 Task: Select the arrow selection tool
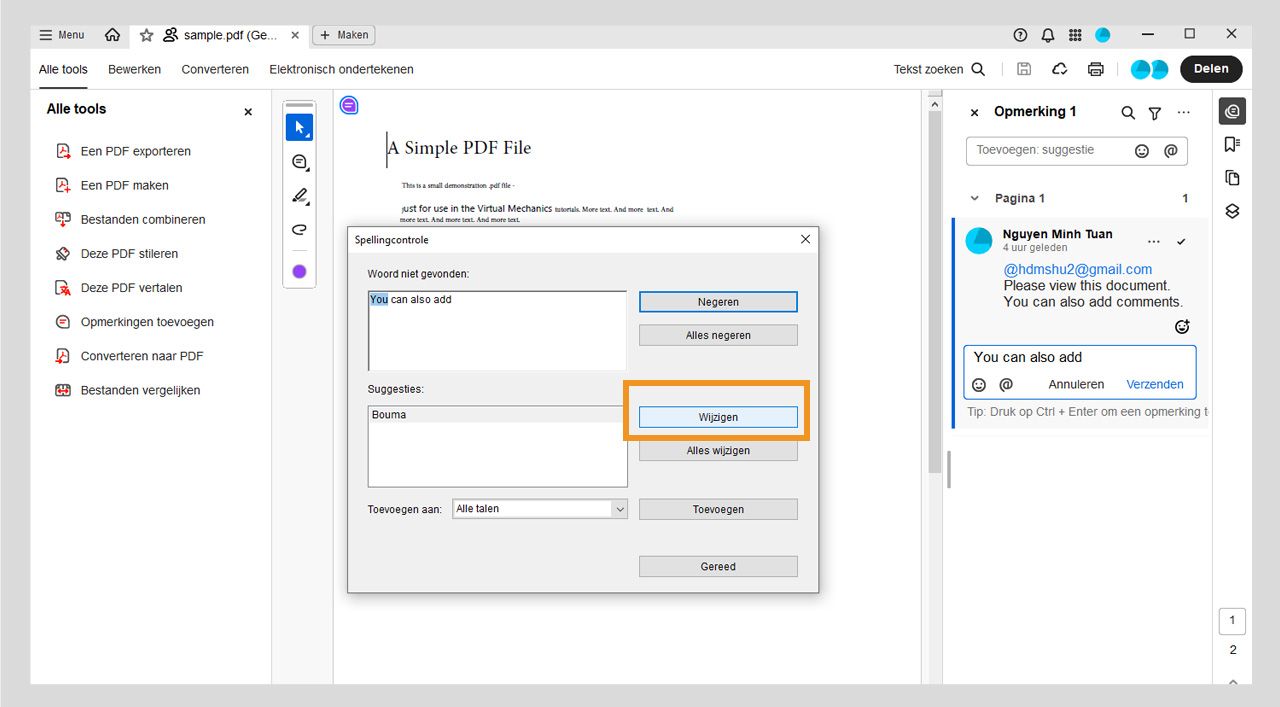tap(299, 127)
